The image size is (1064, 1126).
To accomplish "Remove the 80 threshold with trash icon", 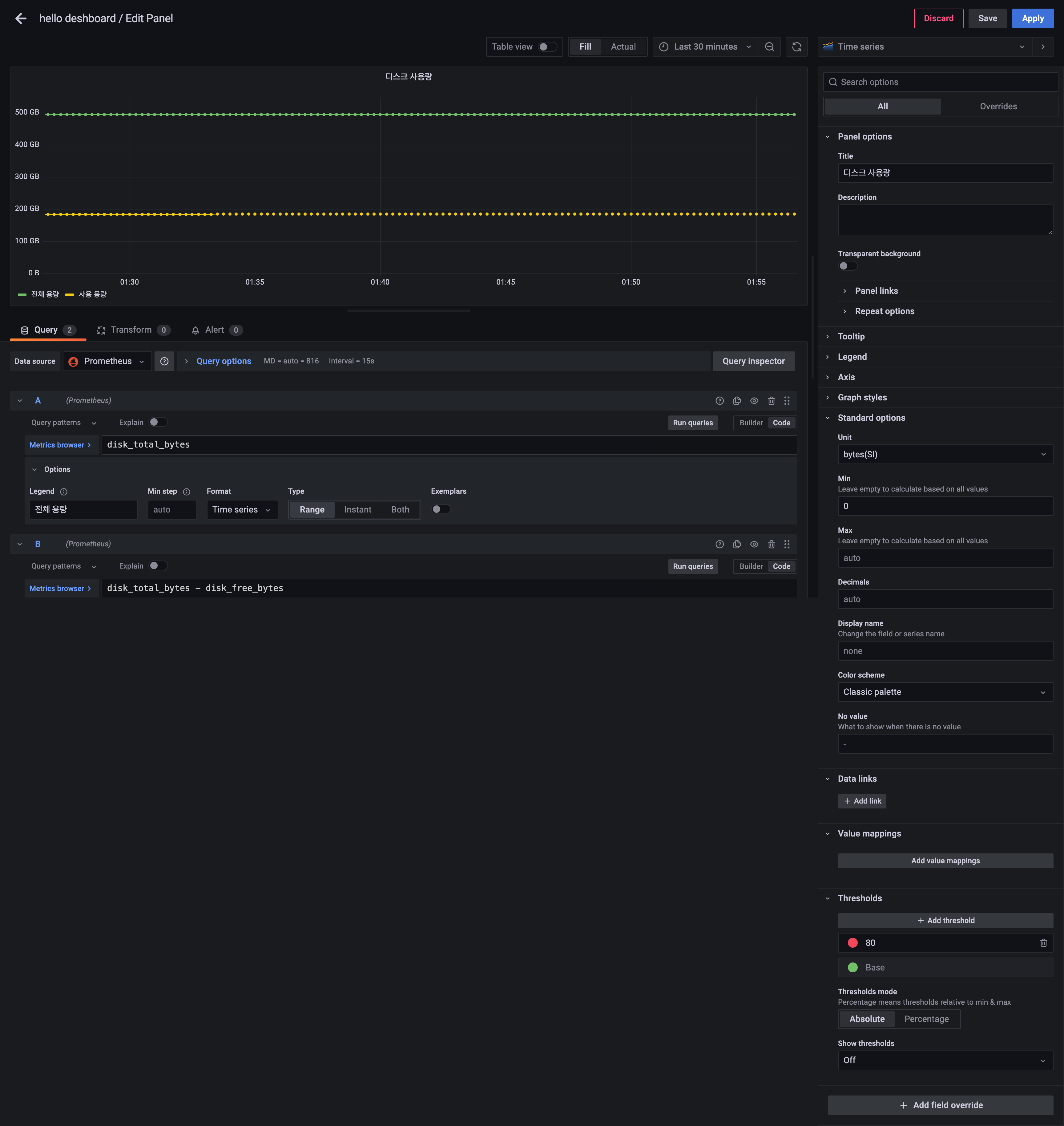I will (1043, 943).
